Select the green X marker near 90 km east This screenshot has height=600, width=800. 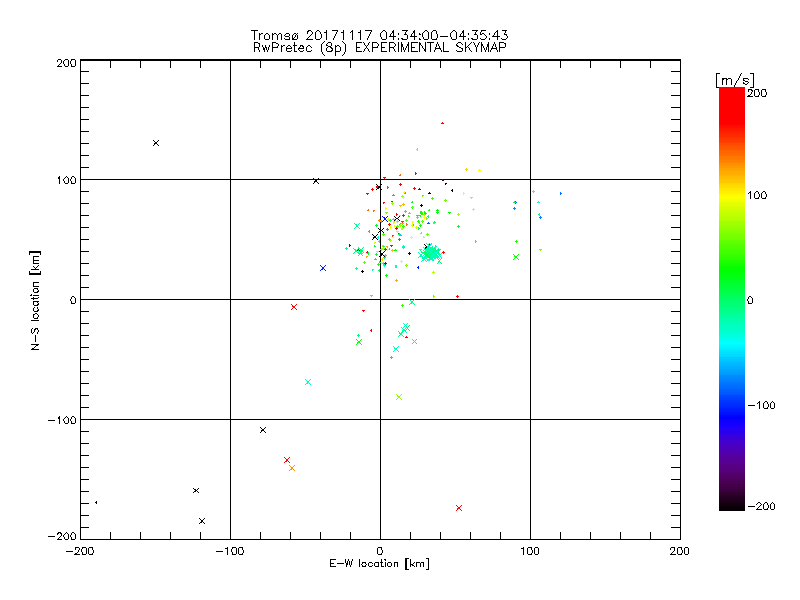516,257
